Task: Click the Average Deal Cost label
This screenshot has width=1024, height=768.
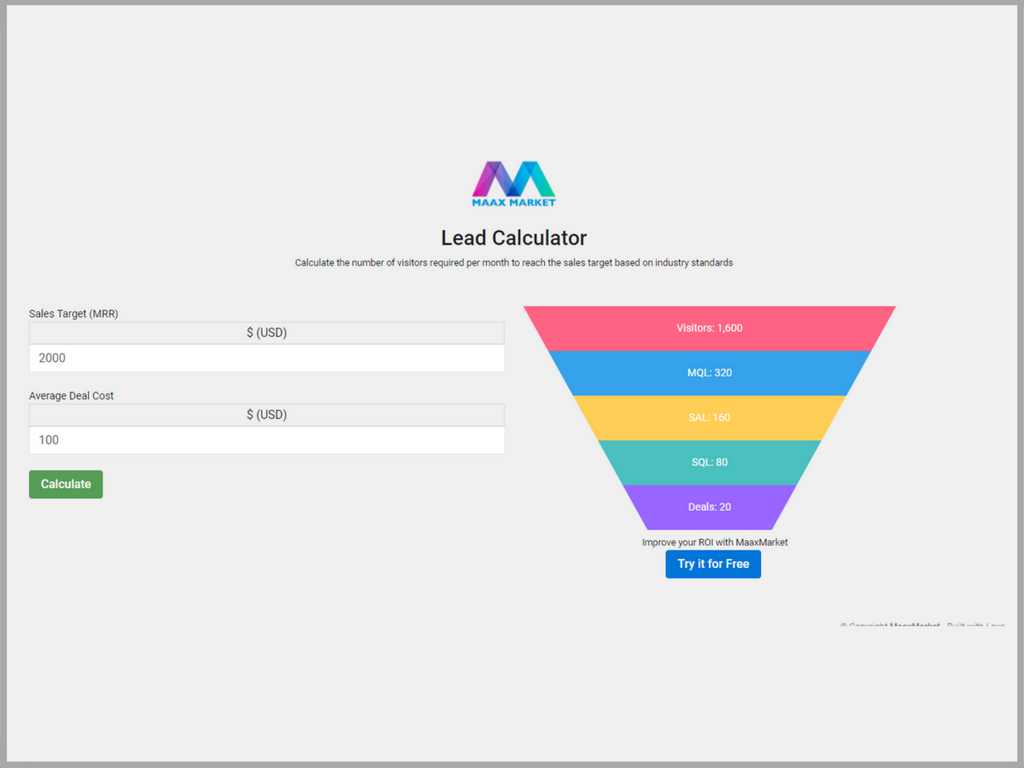Action: (71, 396)
